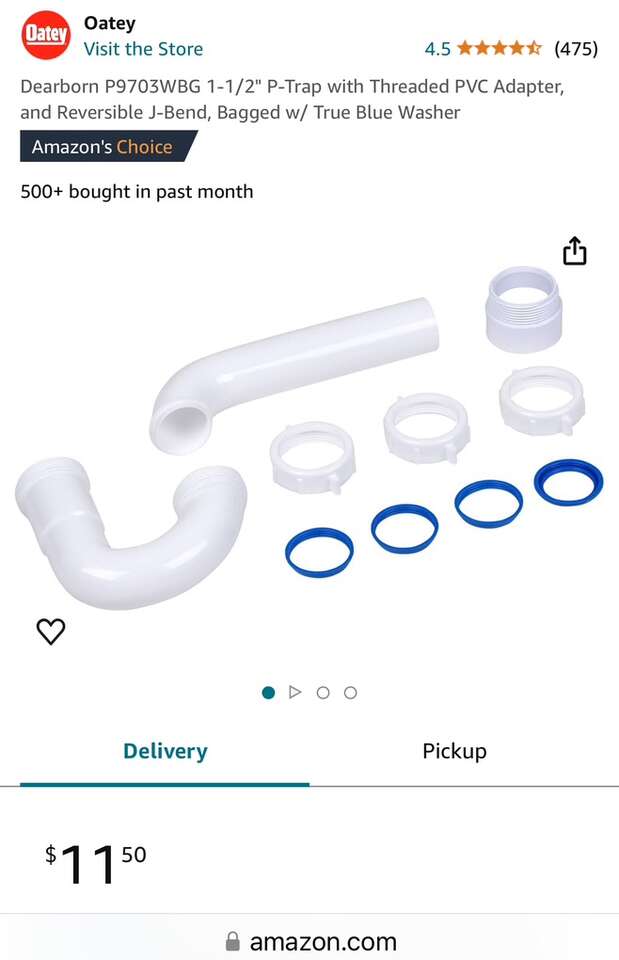Switch to the Pickup tab
Image resolution: width=619 pixels, height=960 pixels.
coord(454,751)
